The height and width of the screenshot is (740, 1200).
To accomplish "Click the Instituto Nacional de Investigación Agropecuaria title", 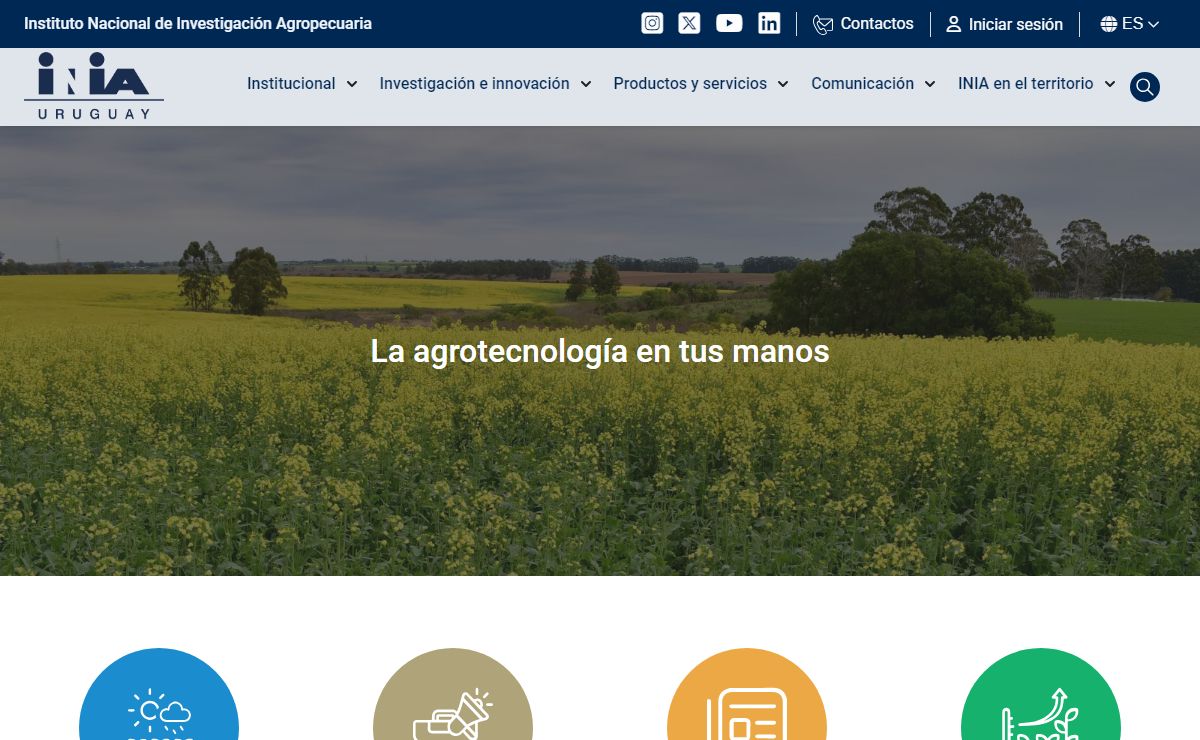I will [x=198, y=24].
